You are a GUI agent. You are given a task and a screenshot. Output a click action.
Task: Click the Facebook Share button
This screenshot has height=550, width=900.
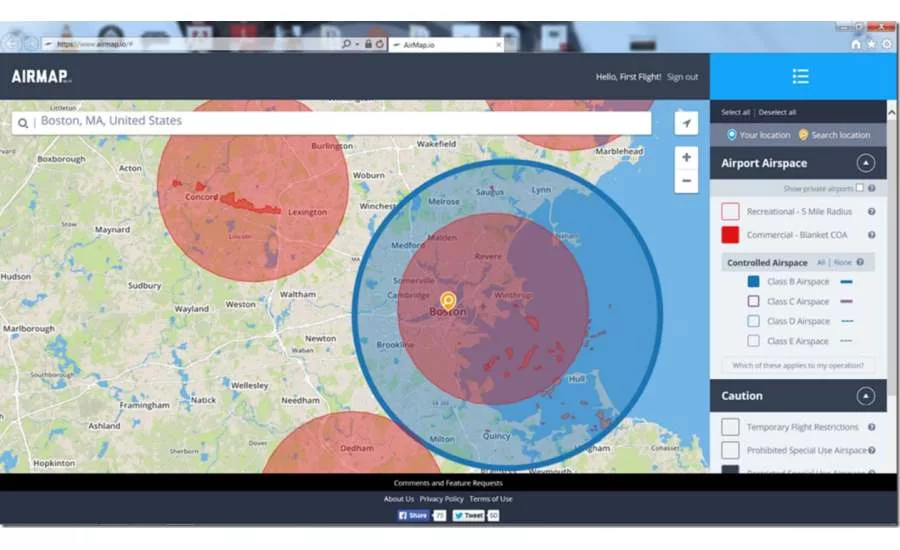(x=414, y=516)
